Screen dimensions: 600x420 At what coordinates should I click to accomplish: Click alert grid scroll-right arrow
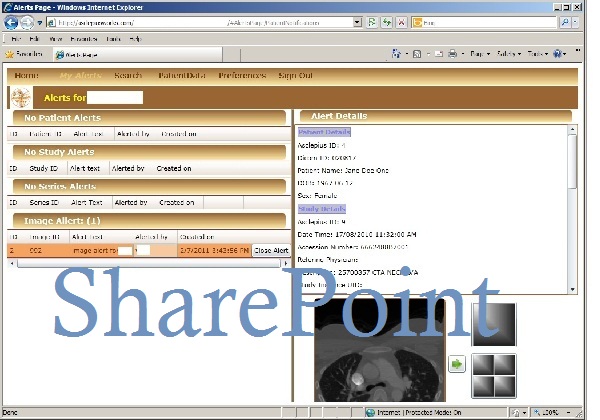(x=286, y=263)
